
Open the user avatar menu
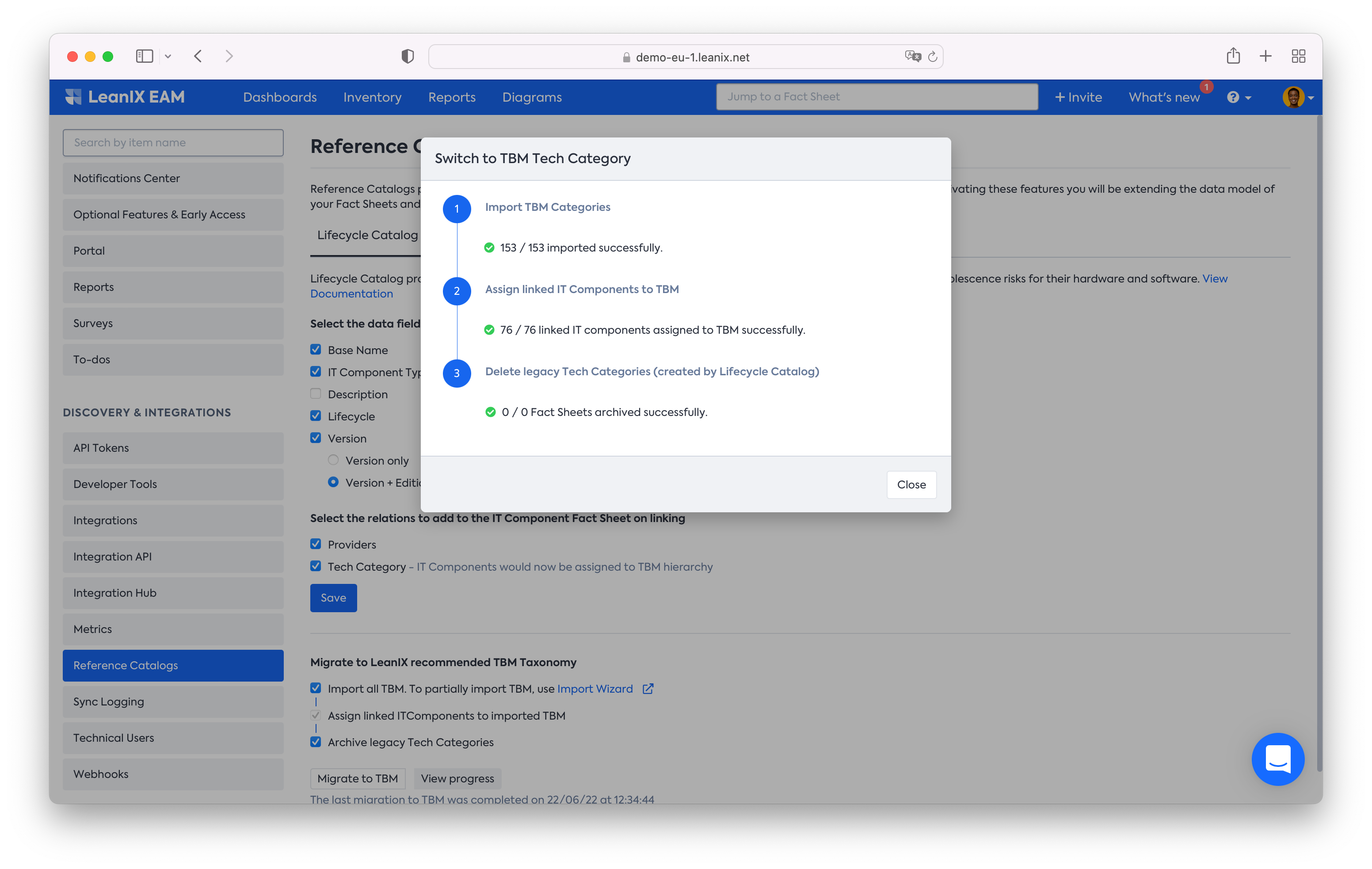coord(1298,97)
